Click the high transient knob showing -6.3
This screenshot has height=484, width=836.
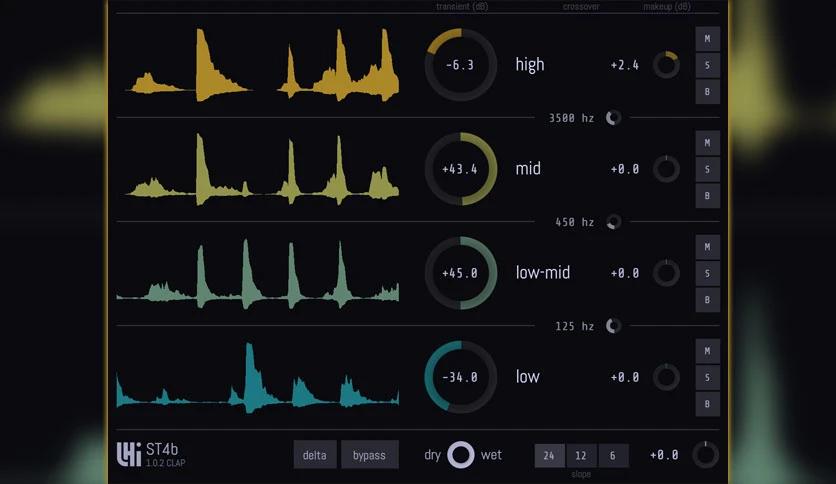[x=461, y=65]
